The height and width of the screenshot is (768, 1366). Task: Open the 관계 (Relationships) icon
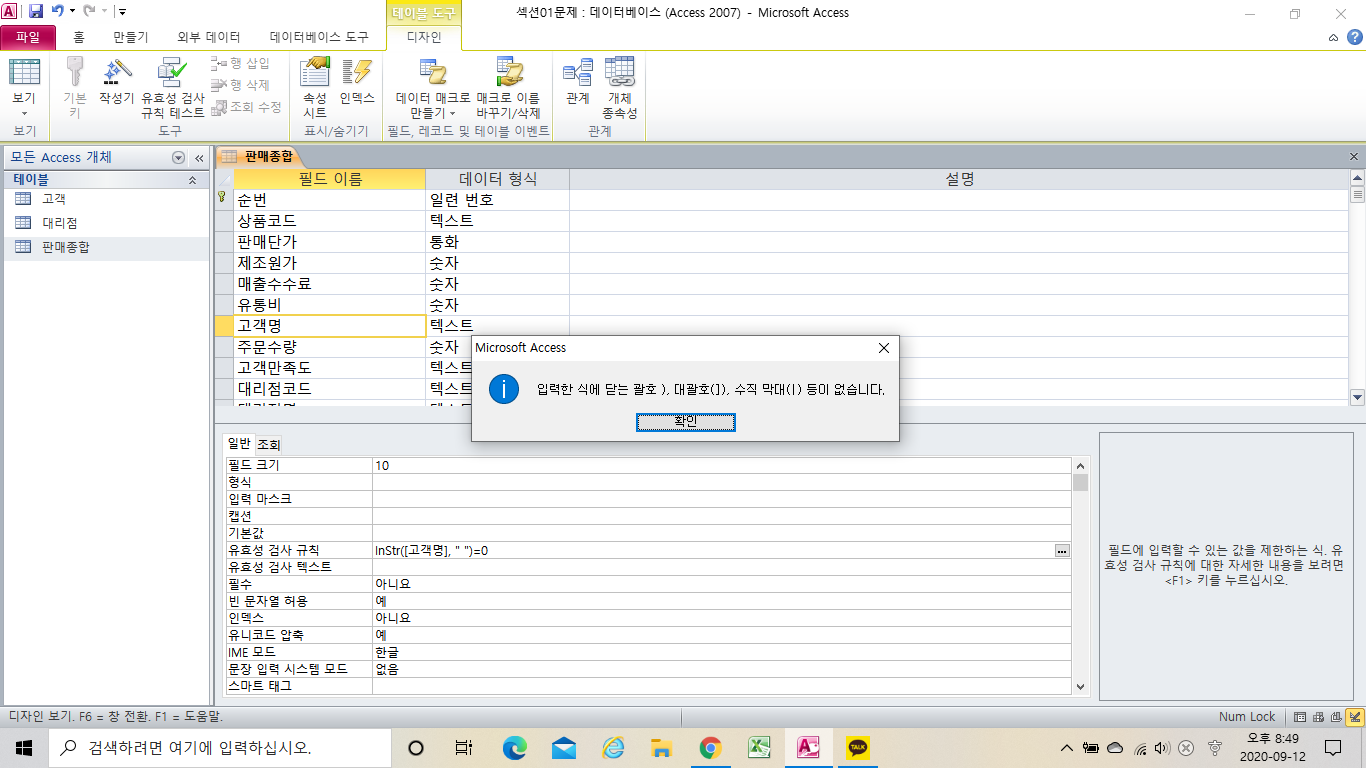click(x=577, y=82)
